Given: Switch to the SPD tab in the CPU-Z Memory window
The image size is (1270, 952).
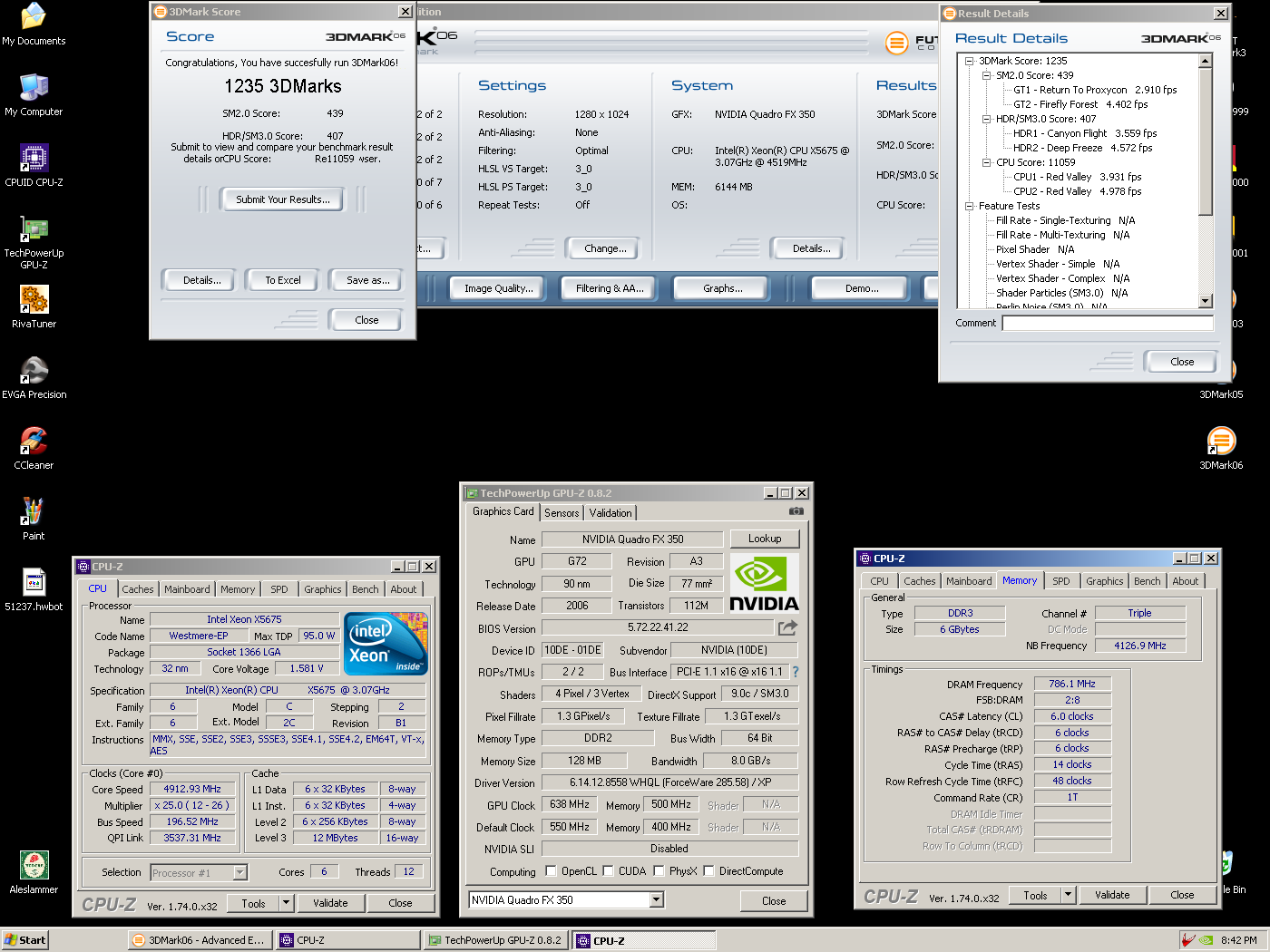Looking at the screenshot, I should 1060,581.
